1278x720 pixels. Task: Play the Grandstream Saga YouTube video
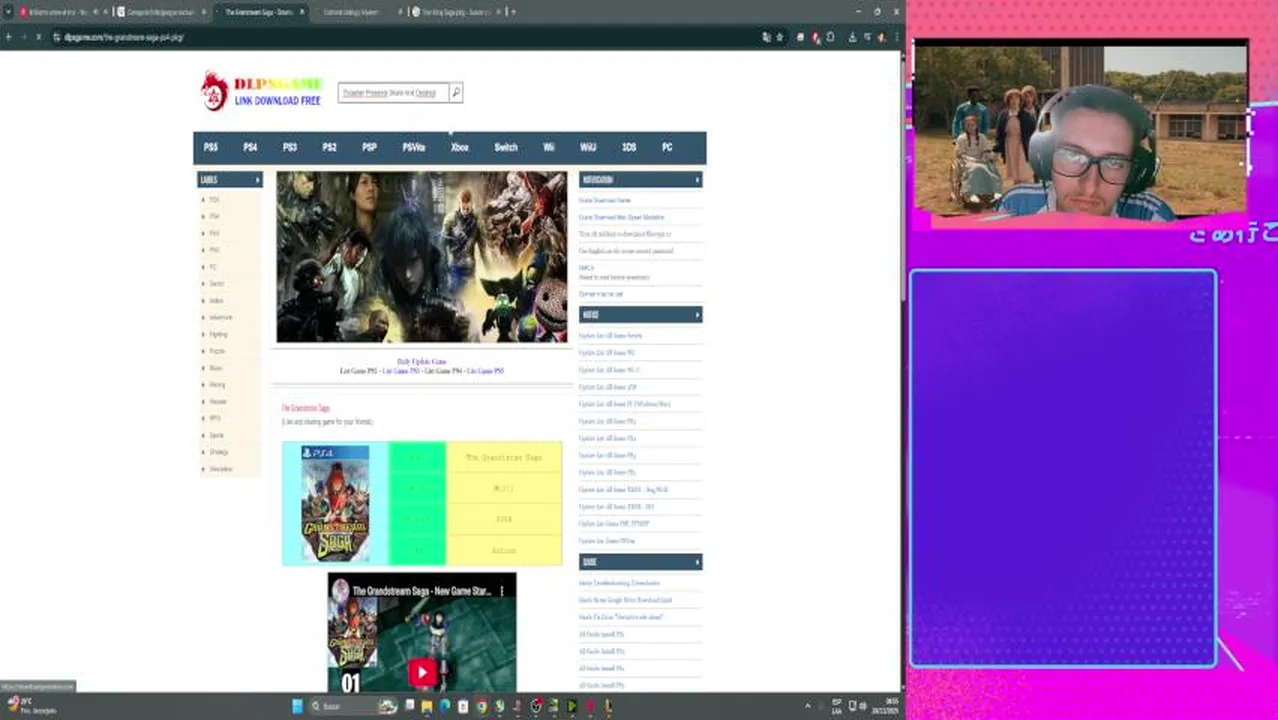coord(422,673)
